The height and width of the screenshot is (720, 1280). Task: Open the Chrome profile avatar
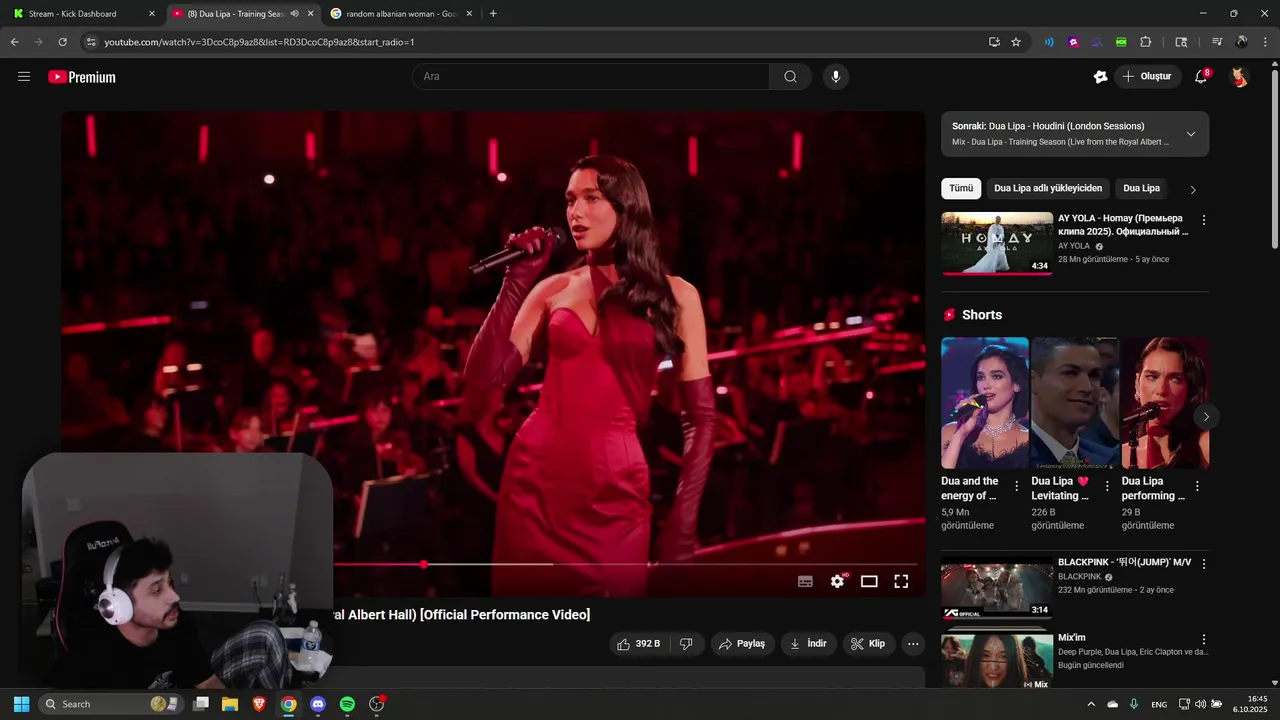coord(1242,42)
